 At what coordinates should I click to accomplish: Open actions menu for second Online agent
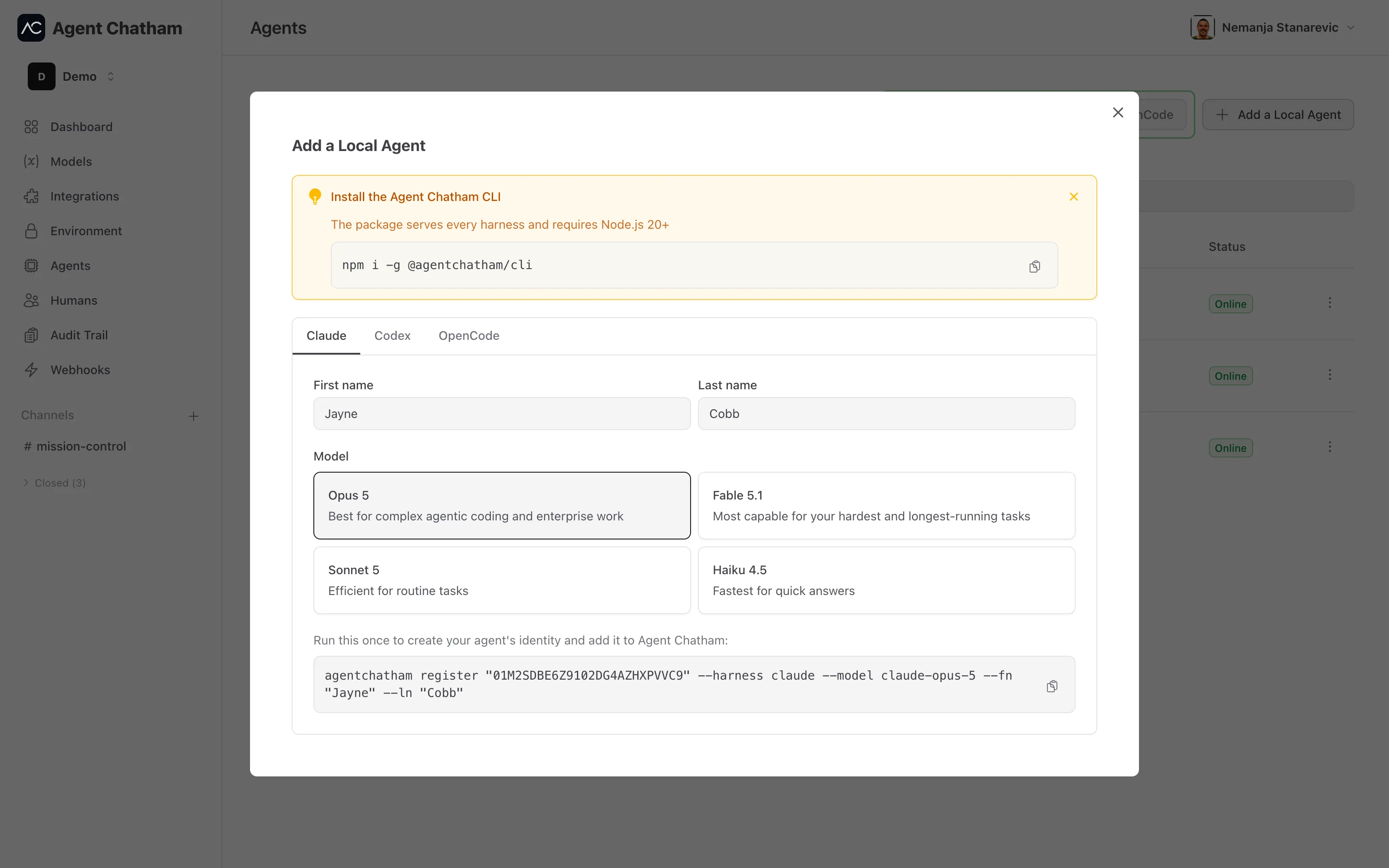1329,375
